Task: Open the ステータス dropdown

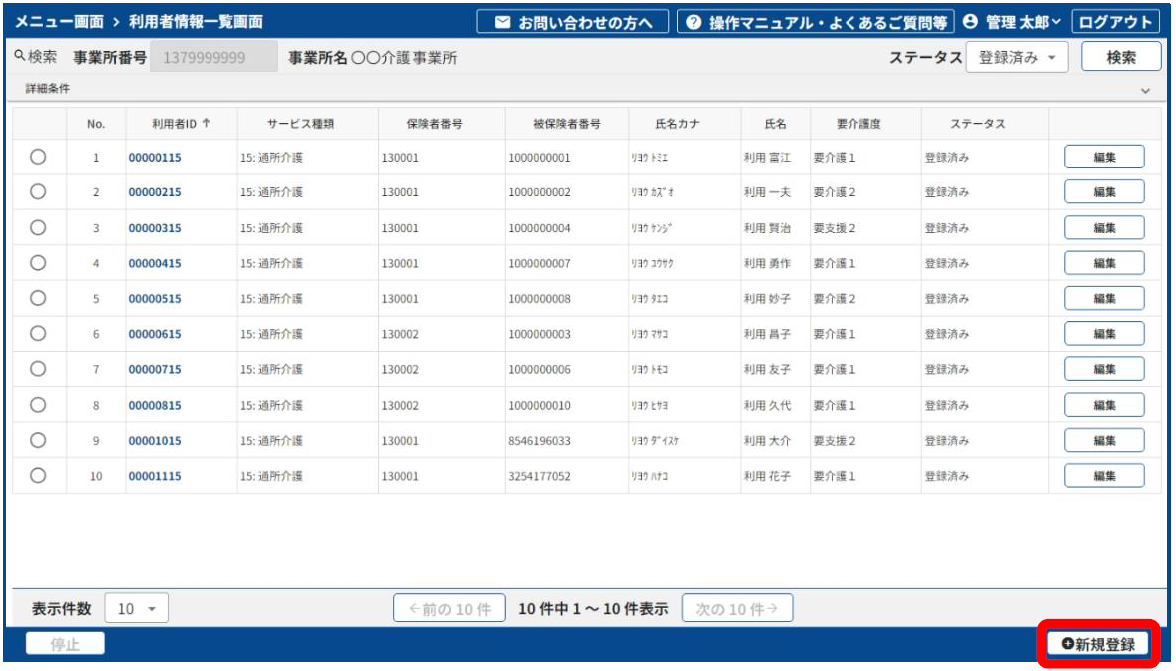Action: click(x=1017, y=57)
